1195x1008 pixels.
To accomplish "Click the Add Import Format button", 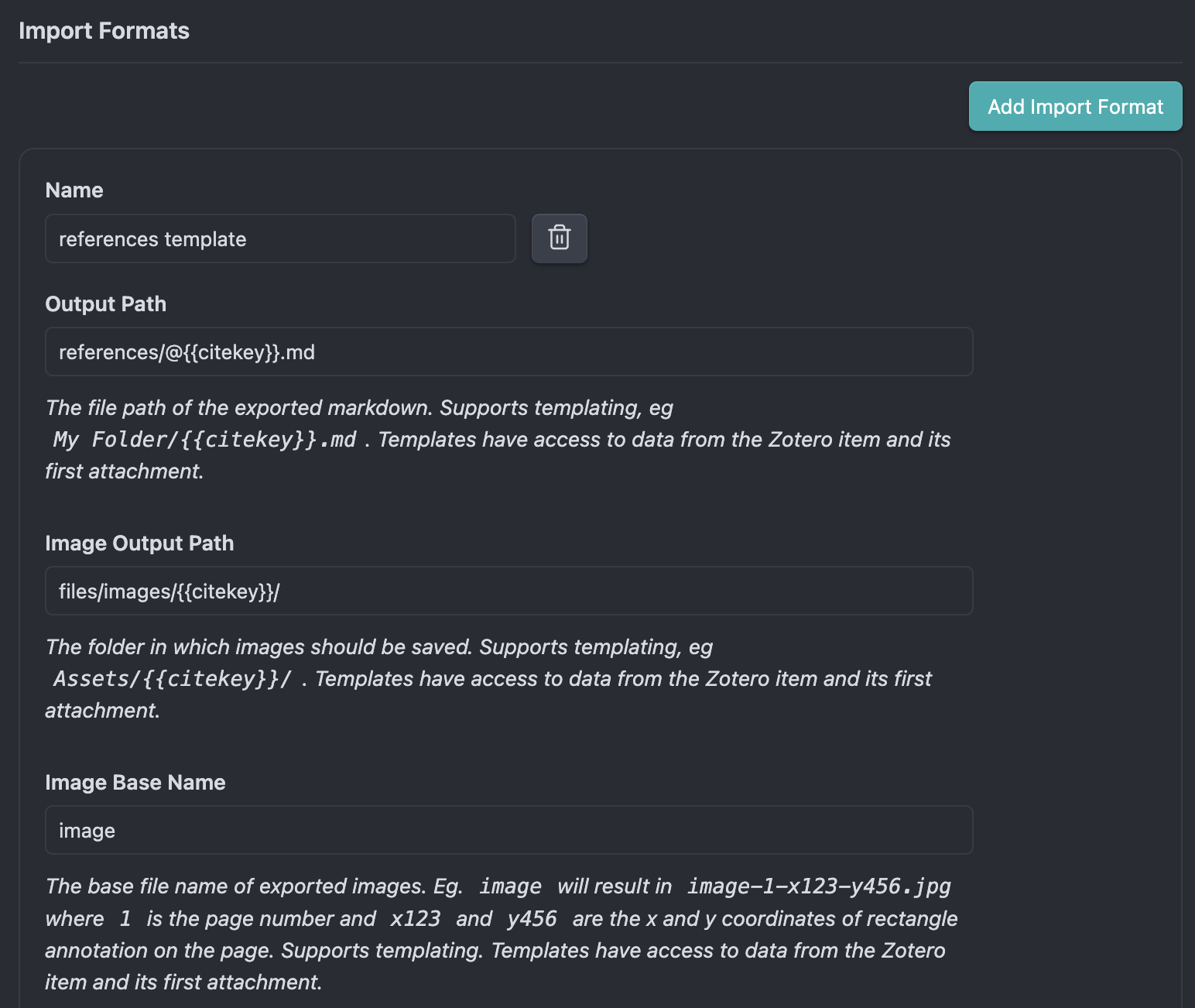I will point(1075,106).
